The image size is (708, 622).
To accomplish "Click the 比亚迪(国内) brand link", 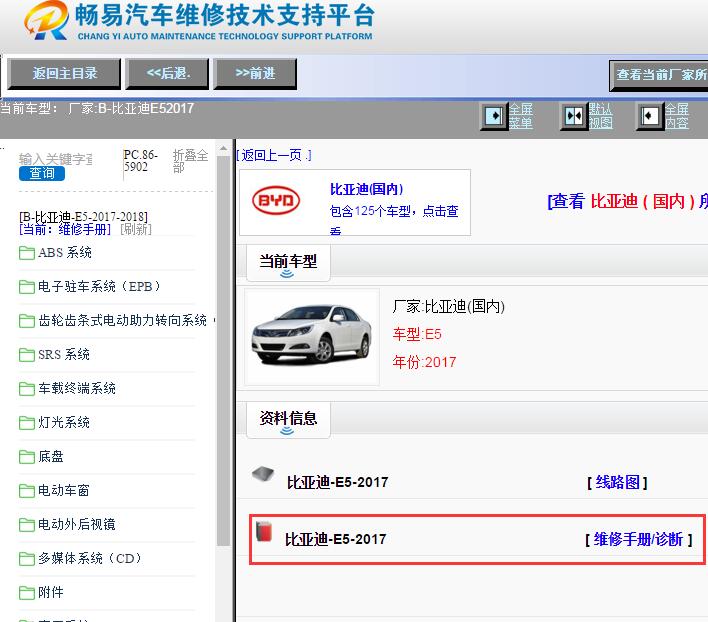I will (366, 189).
